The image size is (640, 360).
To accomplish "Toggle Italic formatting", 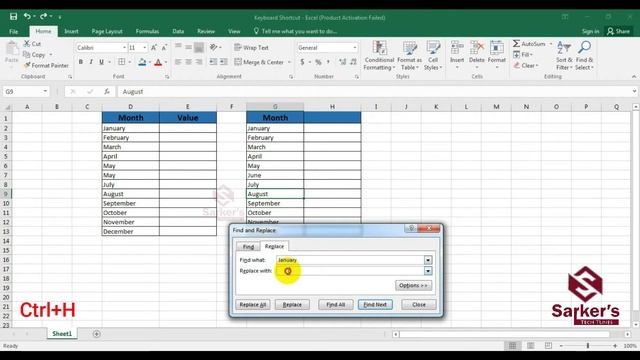I will 91,62.
